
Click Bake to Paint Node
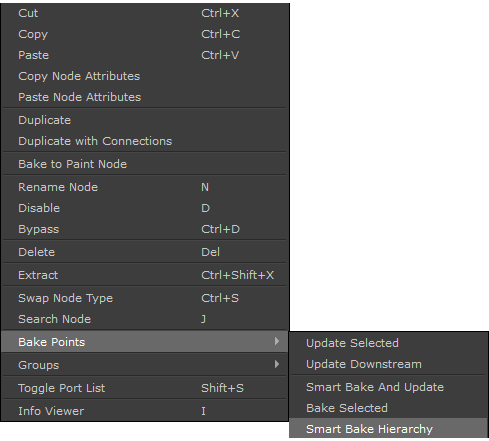pos(145,164)
